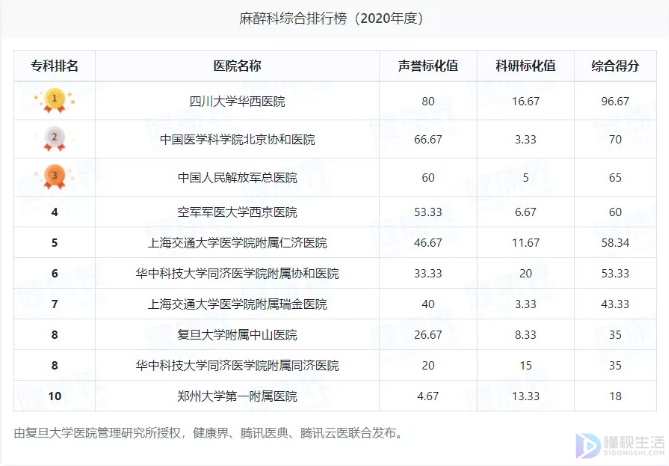This screenshot has height=466, width=669.
Task: Click rank number 5 cell
Action: tap(55, 243)
